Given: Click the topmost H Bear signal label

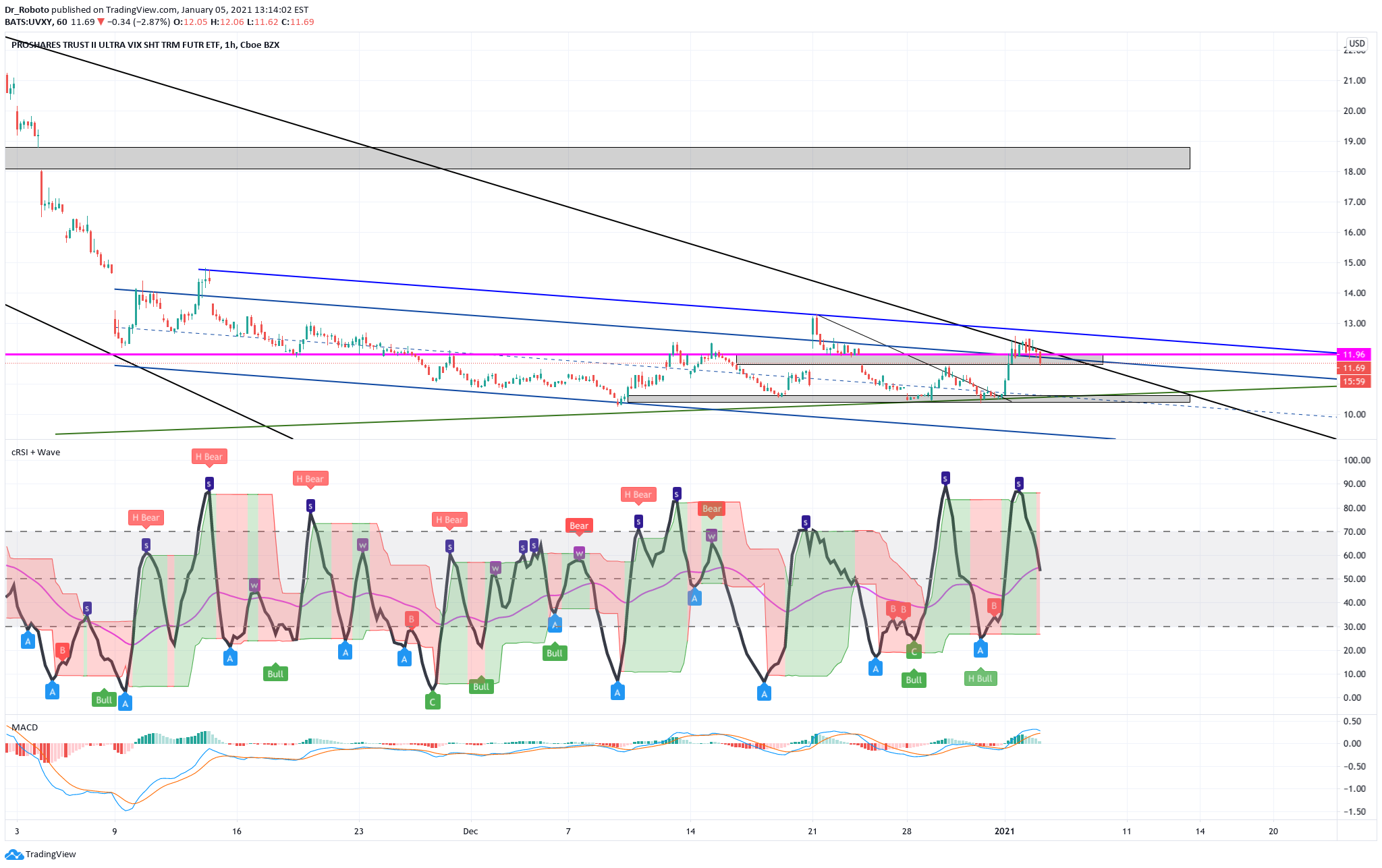Looking at the screenshot, I should point(209,457).
